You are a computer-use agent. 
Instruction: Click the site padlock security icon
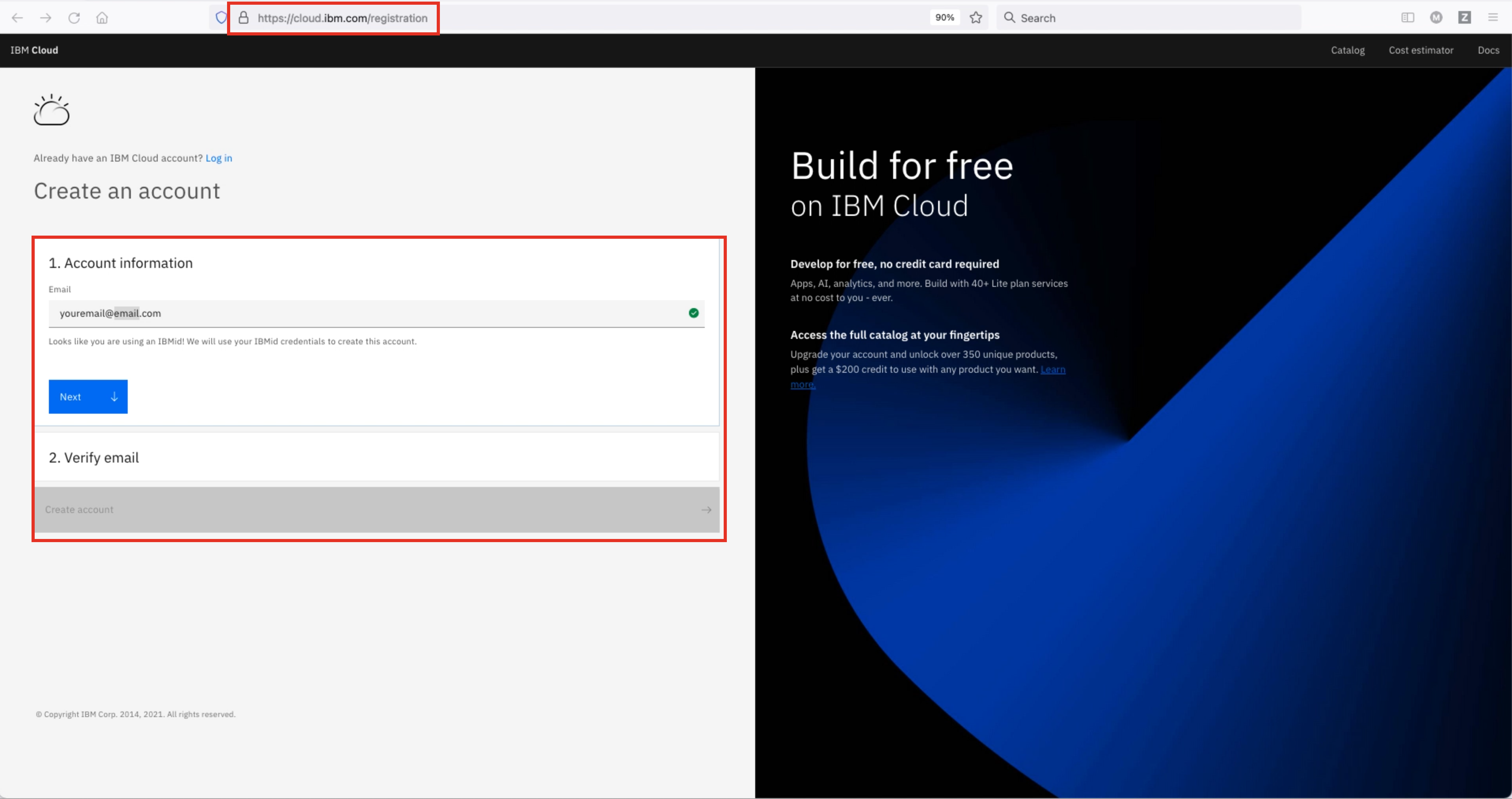tap(244, 18)
